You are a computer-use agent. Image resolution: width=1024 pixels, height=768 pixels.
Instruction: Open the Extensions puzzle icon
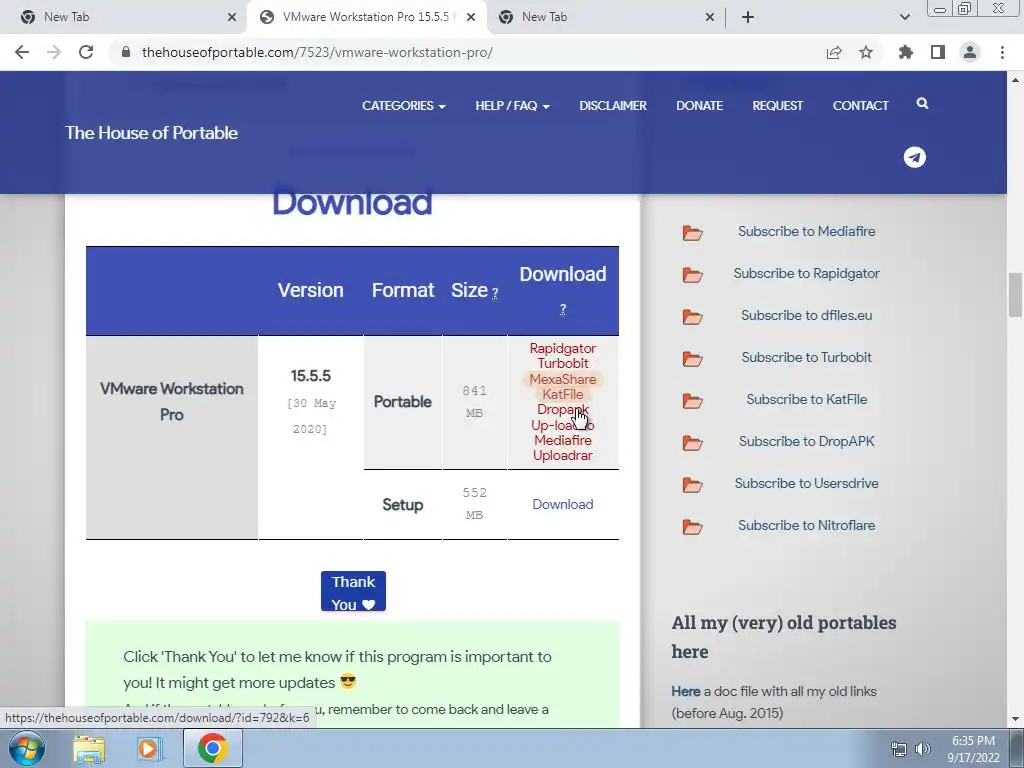pyautogui.click(x=906, y=52)
